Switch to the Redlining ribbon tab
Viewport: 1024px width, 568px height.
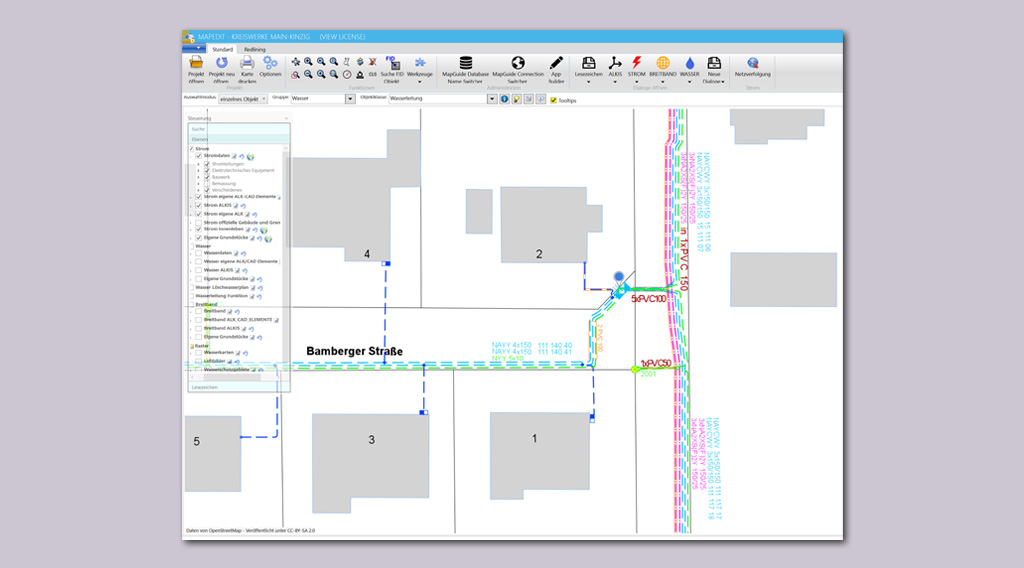(x=255, y=48)
